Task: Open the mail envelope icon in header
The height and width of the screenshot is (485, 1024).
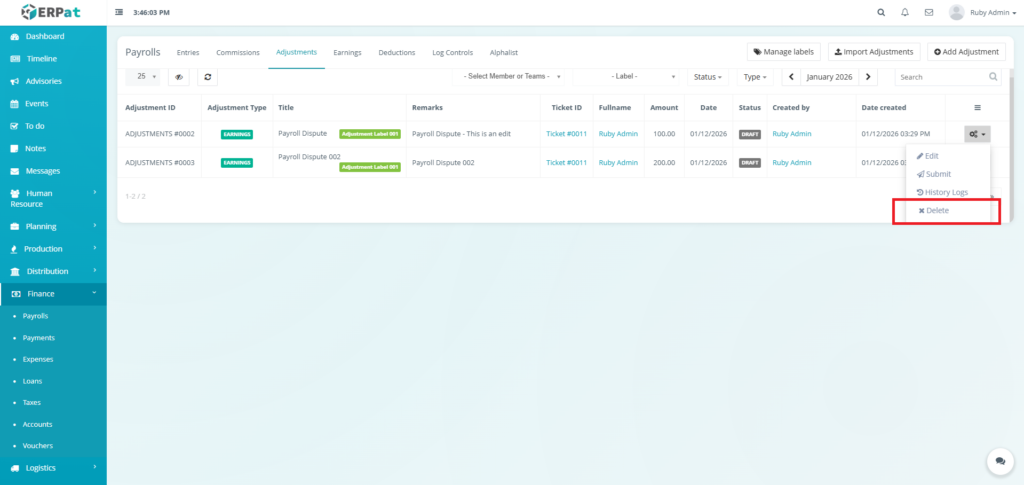Action: [929, 13]
